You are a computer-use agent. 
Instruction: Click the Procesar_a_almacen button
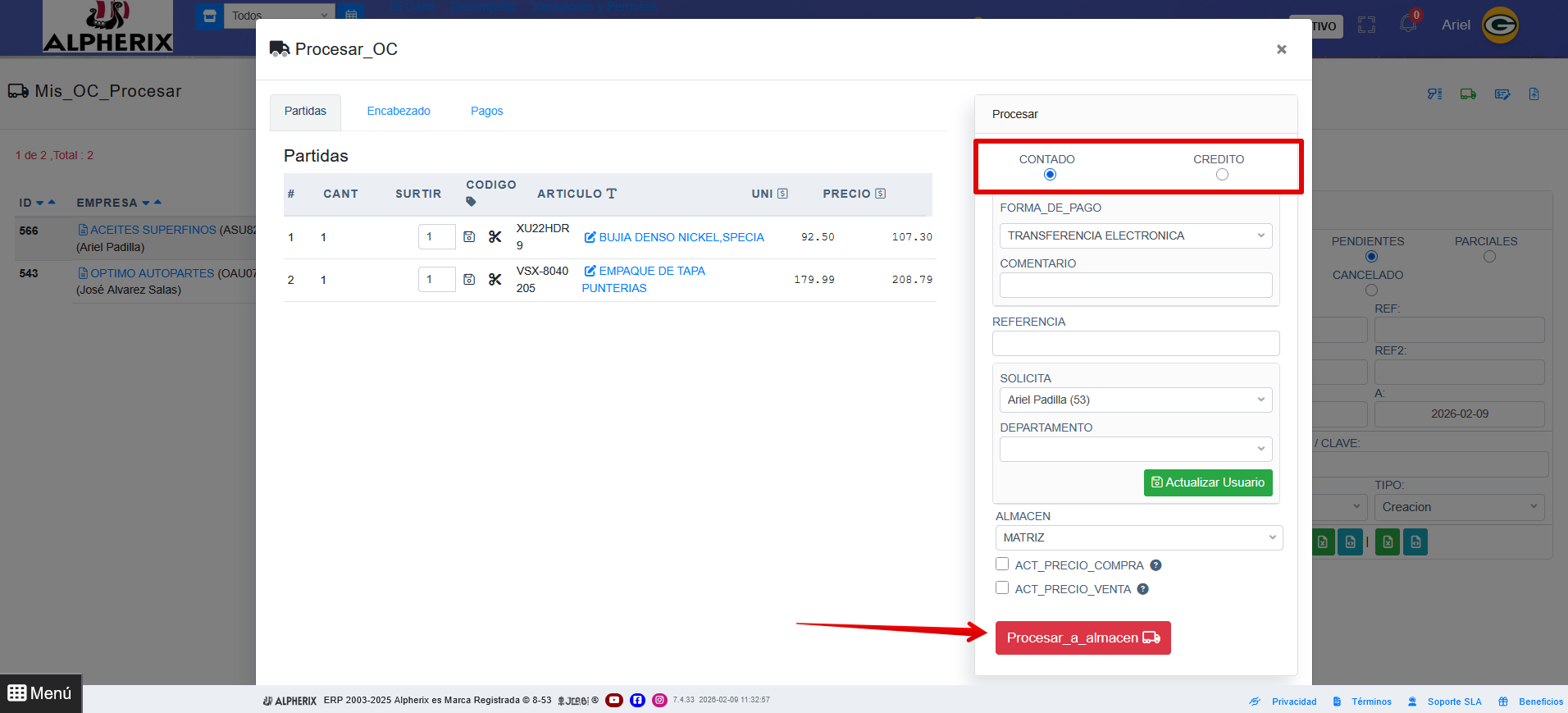point(1083,638)
